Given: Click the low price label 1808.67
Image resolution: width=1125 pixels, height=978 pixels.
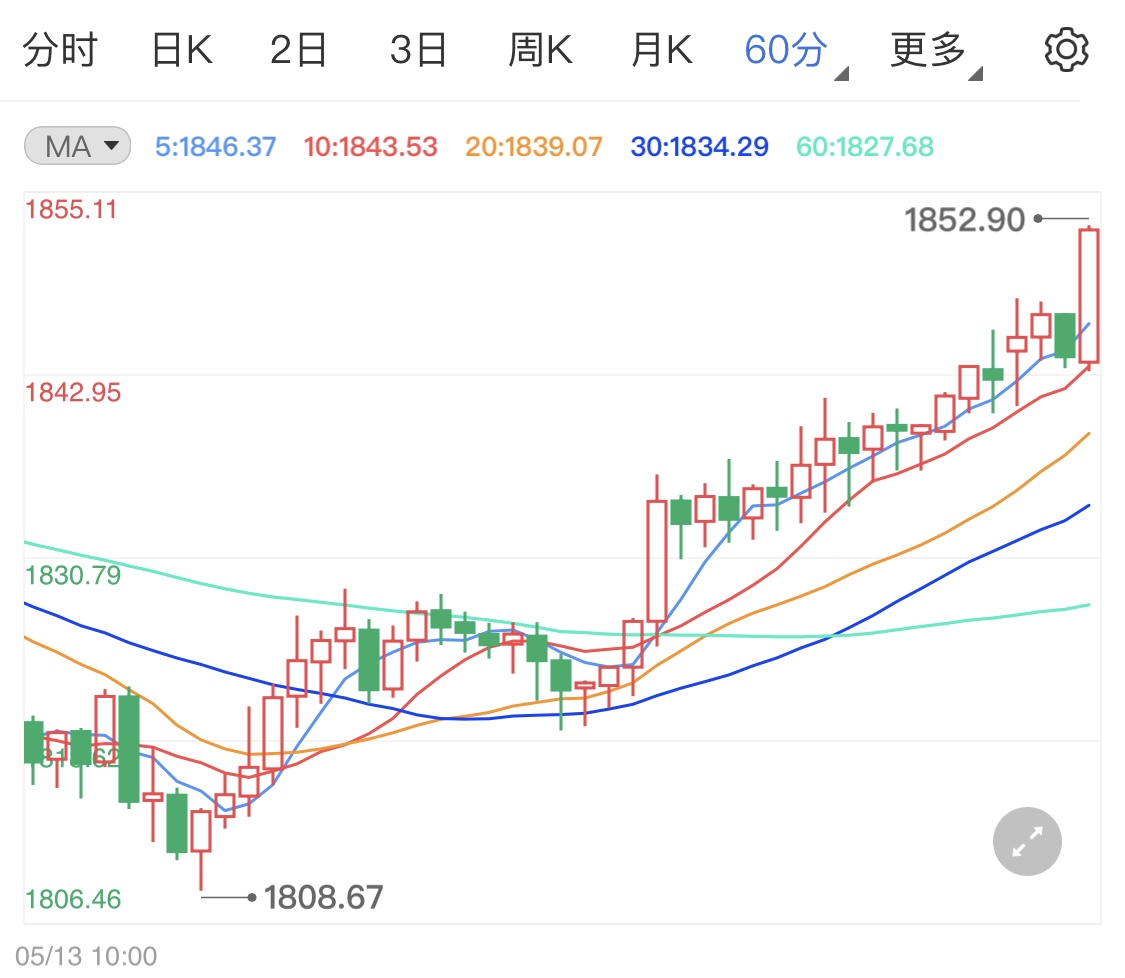Looking at the screenshot, I should point(324,897).
